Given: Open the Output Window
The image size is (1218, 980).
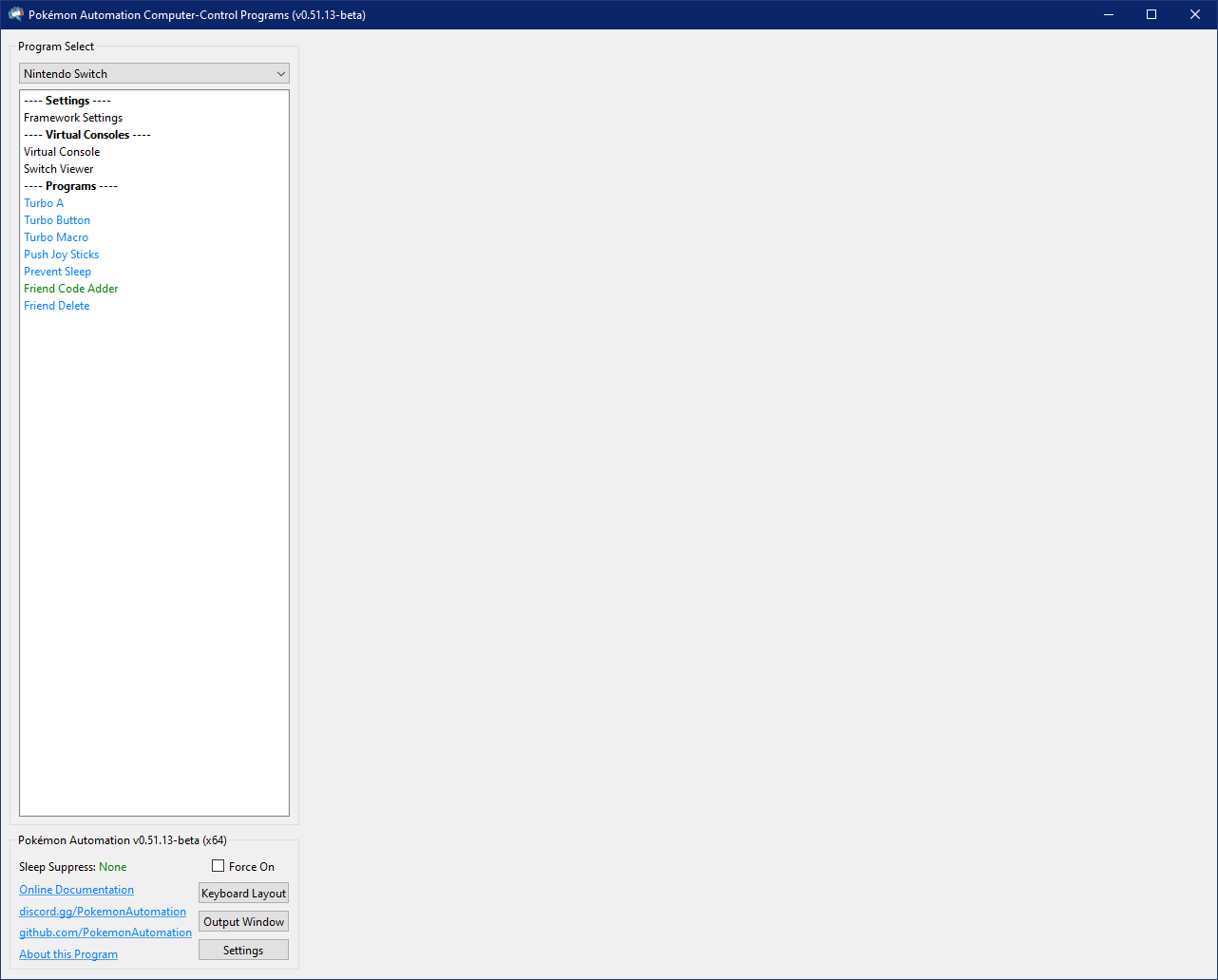Looking at the screenshot, I should 243,922.
